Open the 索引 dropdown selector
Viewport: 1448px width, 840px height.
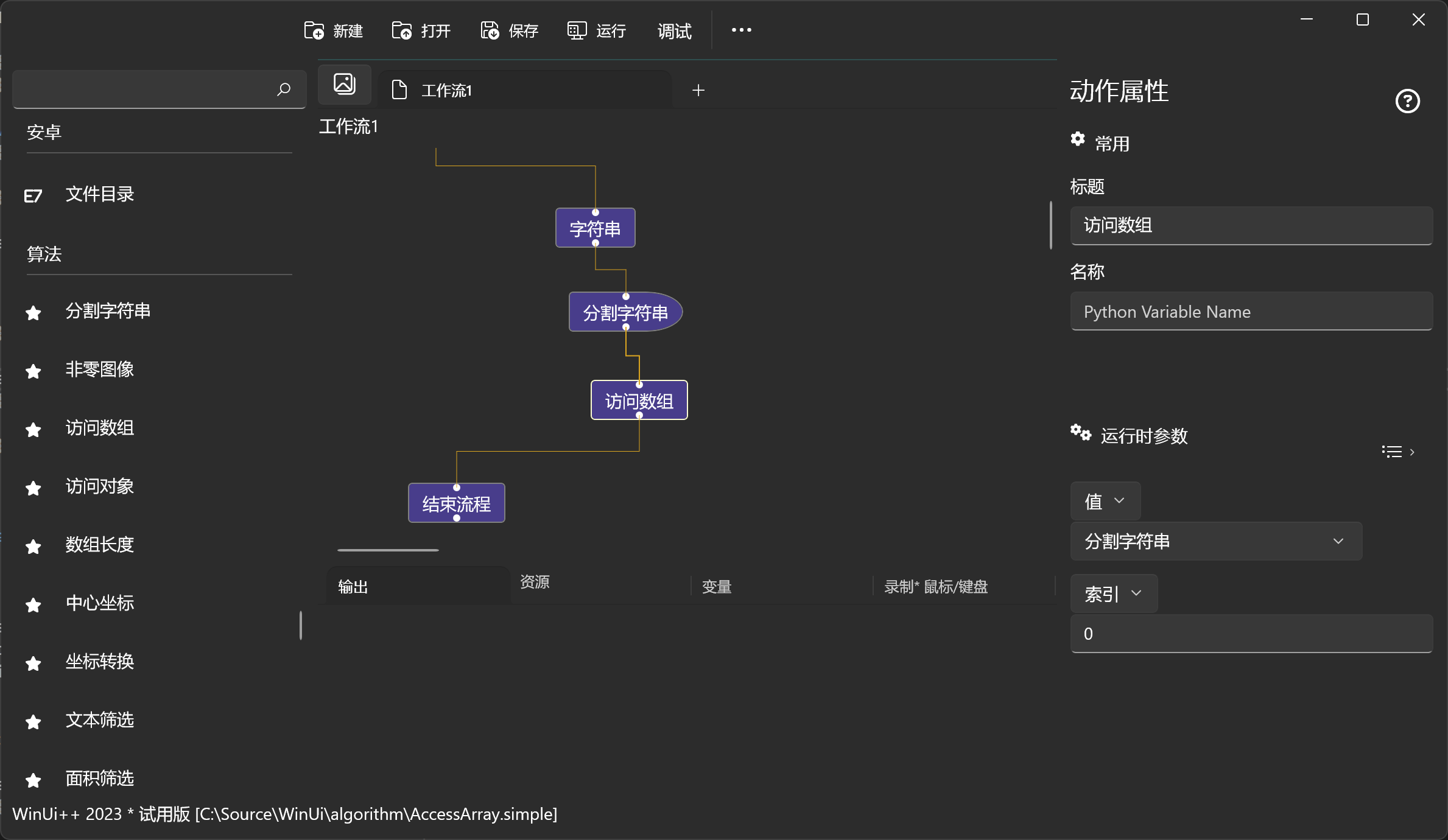[x=1113, y=593]
